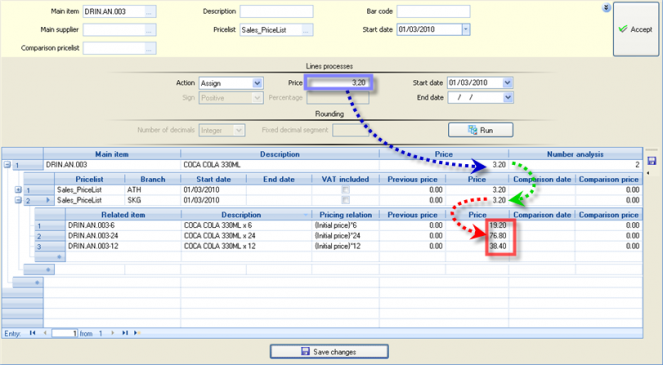The width and height of the screenshot is (663, 365).
Task: Toggle VAT included for ATH row
Action: (346, 190)
